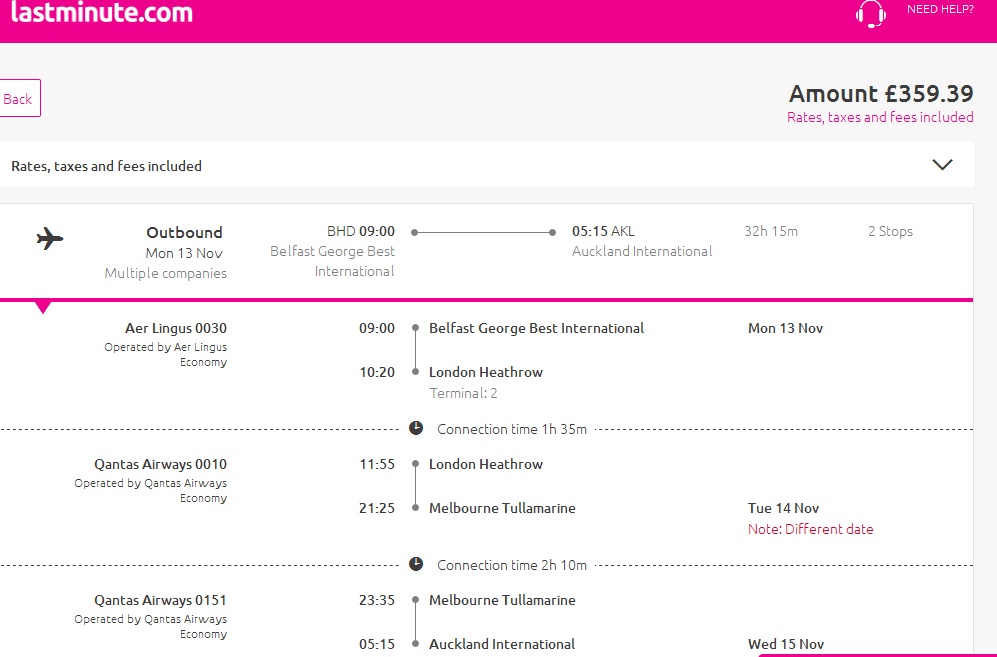Image resolution: width=997 pixels, height=657 pixels.
Task: Select the Outbound heading
Action: pos(184,232)
